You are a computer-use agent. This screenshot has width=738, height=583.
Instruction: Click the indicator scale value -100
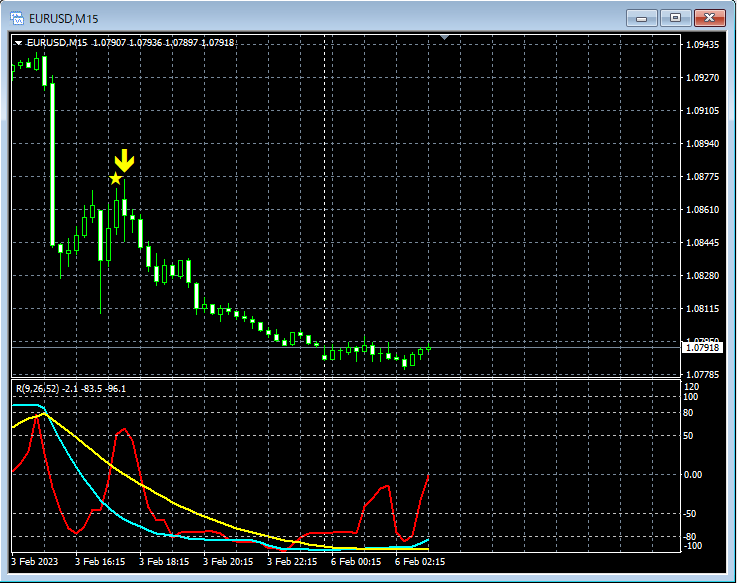(692, 546)
